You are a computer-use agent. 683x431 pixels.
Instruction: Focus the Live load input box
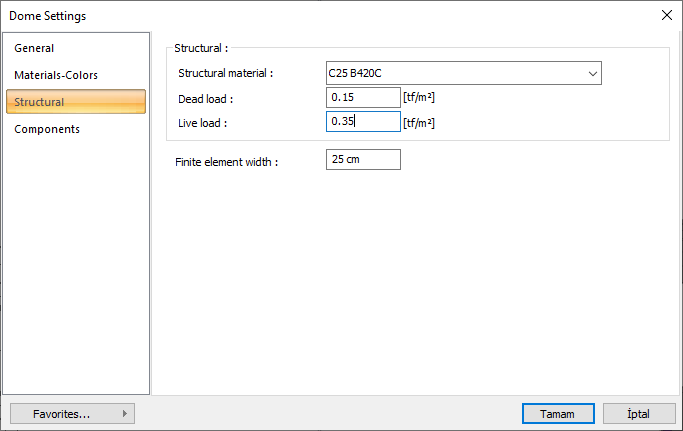click(363, 122)
